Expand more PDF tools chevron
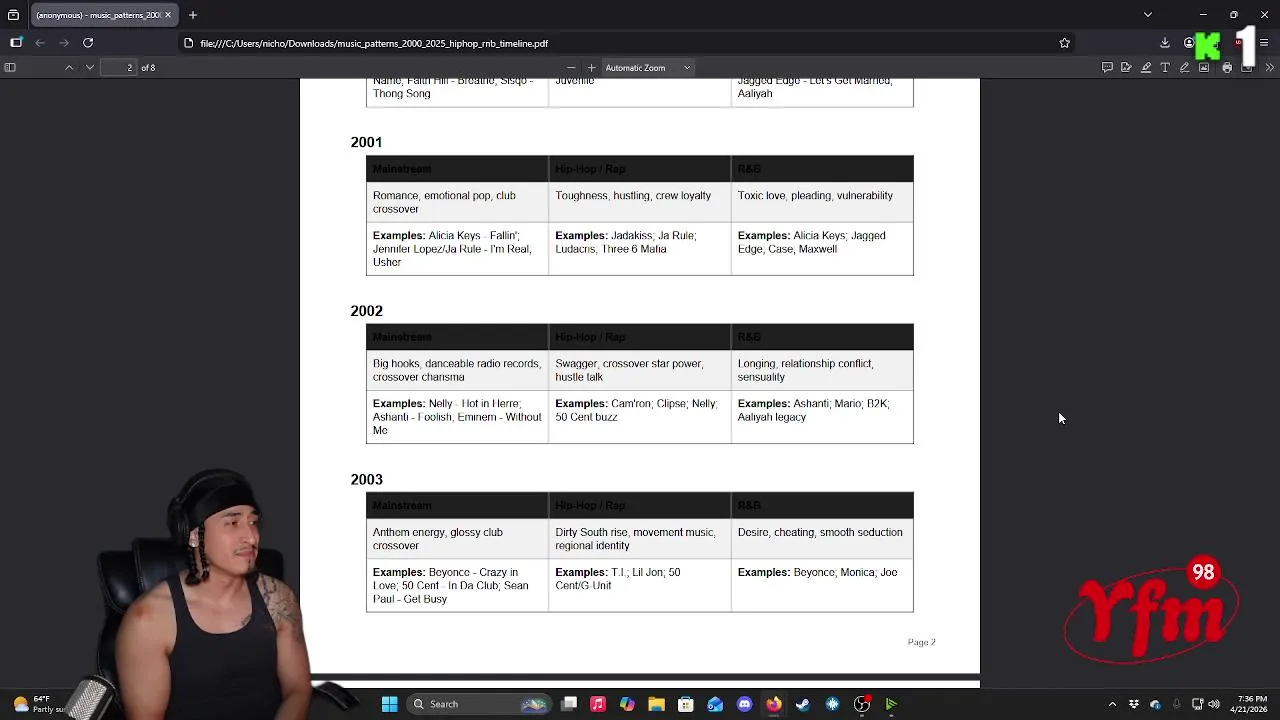Viewport: 1280px width, 720px height. (1270, 68)
